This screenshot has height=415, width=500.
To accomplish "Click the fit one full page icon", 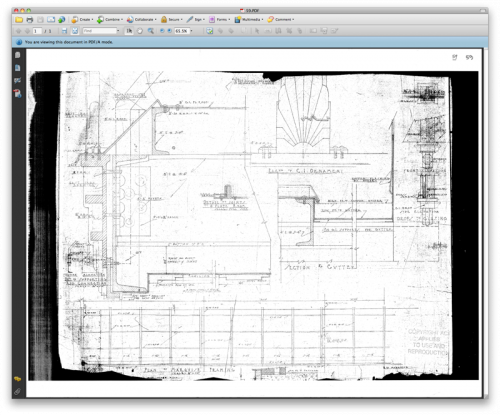I will tap(75, 31).
